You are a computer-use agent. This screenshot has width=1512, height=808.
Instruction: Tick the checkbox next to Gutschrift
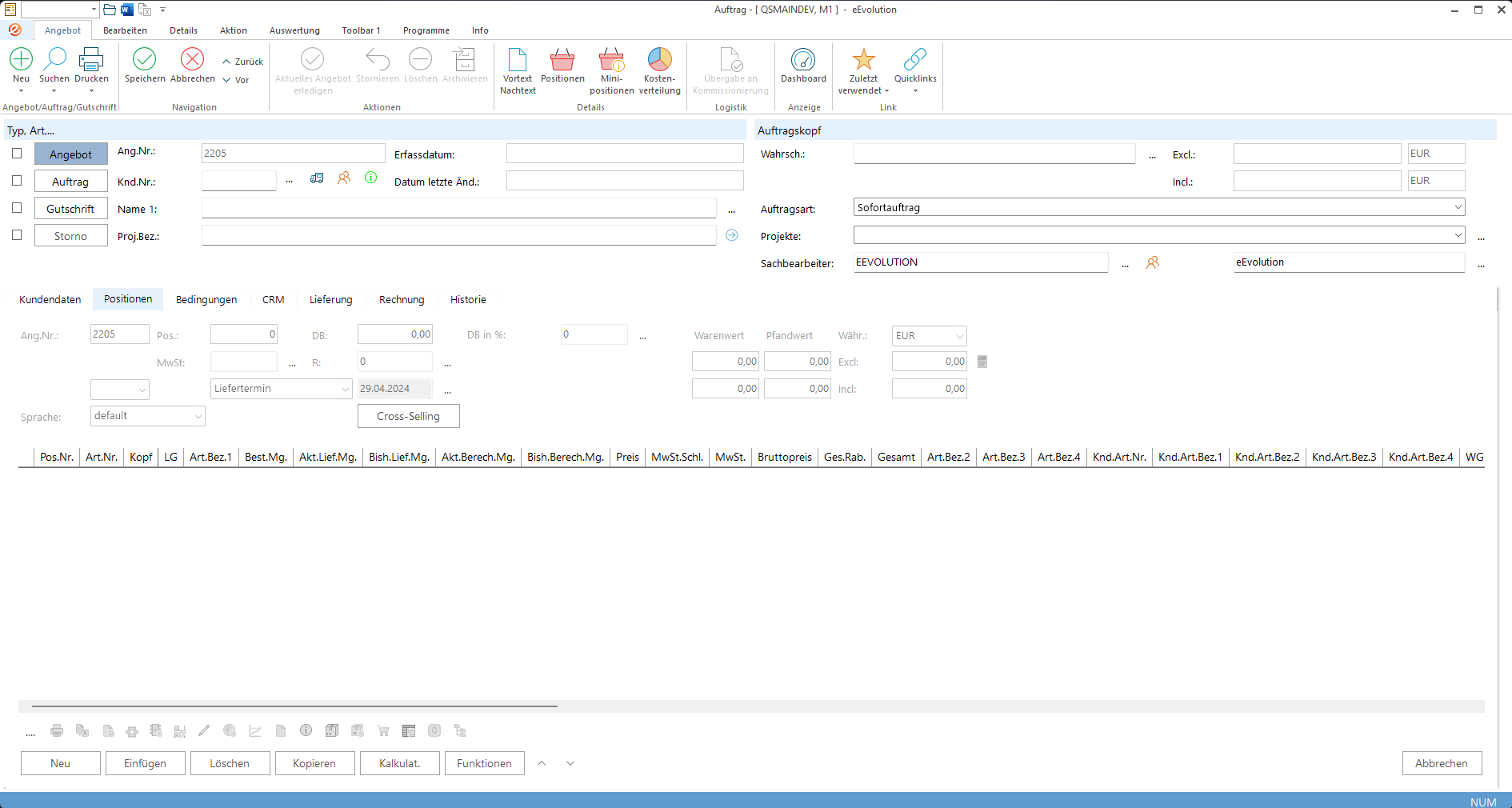(17, 208)
